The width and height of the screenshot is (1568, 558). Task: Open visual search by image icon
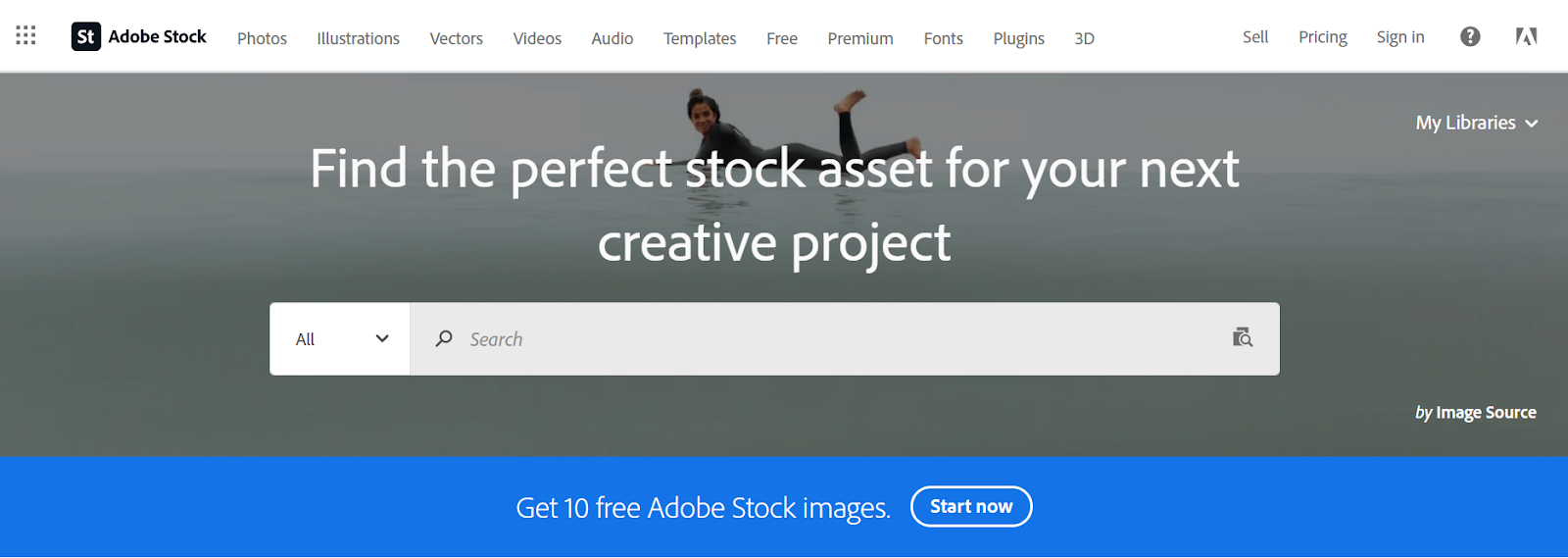click(1242, 338)
